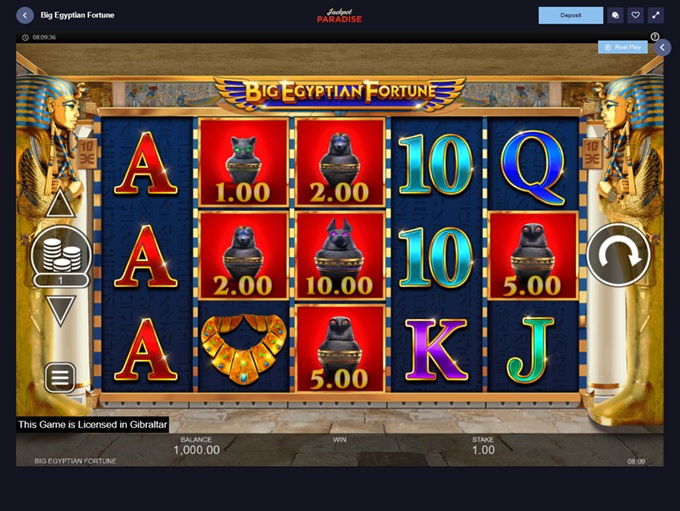
Task: Click the Deposit button
Action: (x=571, y=15)
